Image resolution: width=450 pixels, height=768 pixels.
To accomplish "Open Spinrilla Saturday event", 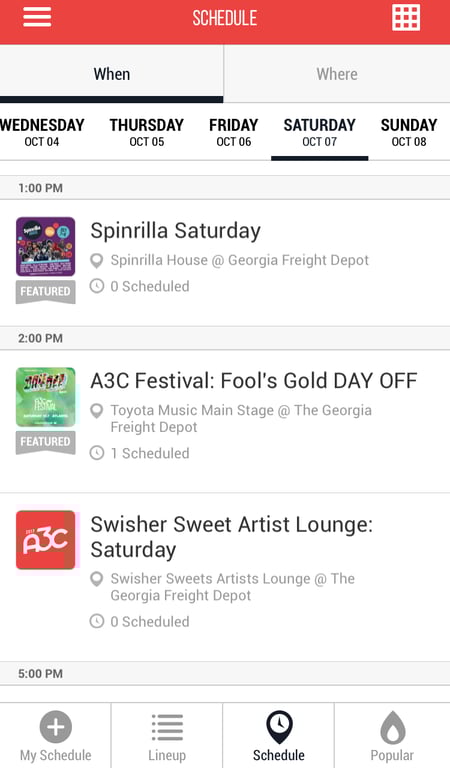I will click(225, 263).
